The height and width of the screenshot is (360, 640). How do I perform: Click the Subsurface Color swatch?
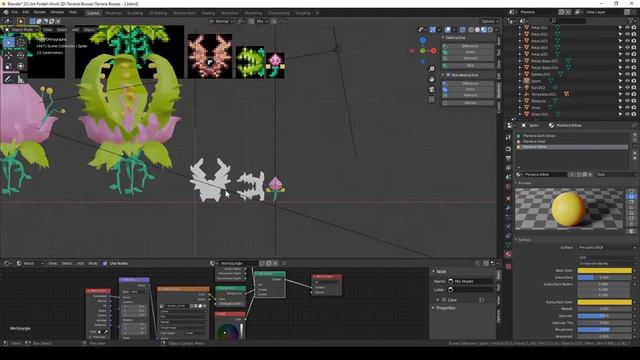point(604,302)
